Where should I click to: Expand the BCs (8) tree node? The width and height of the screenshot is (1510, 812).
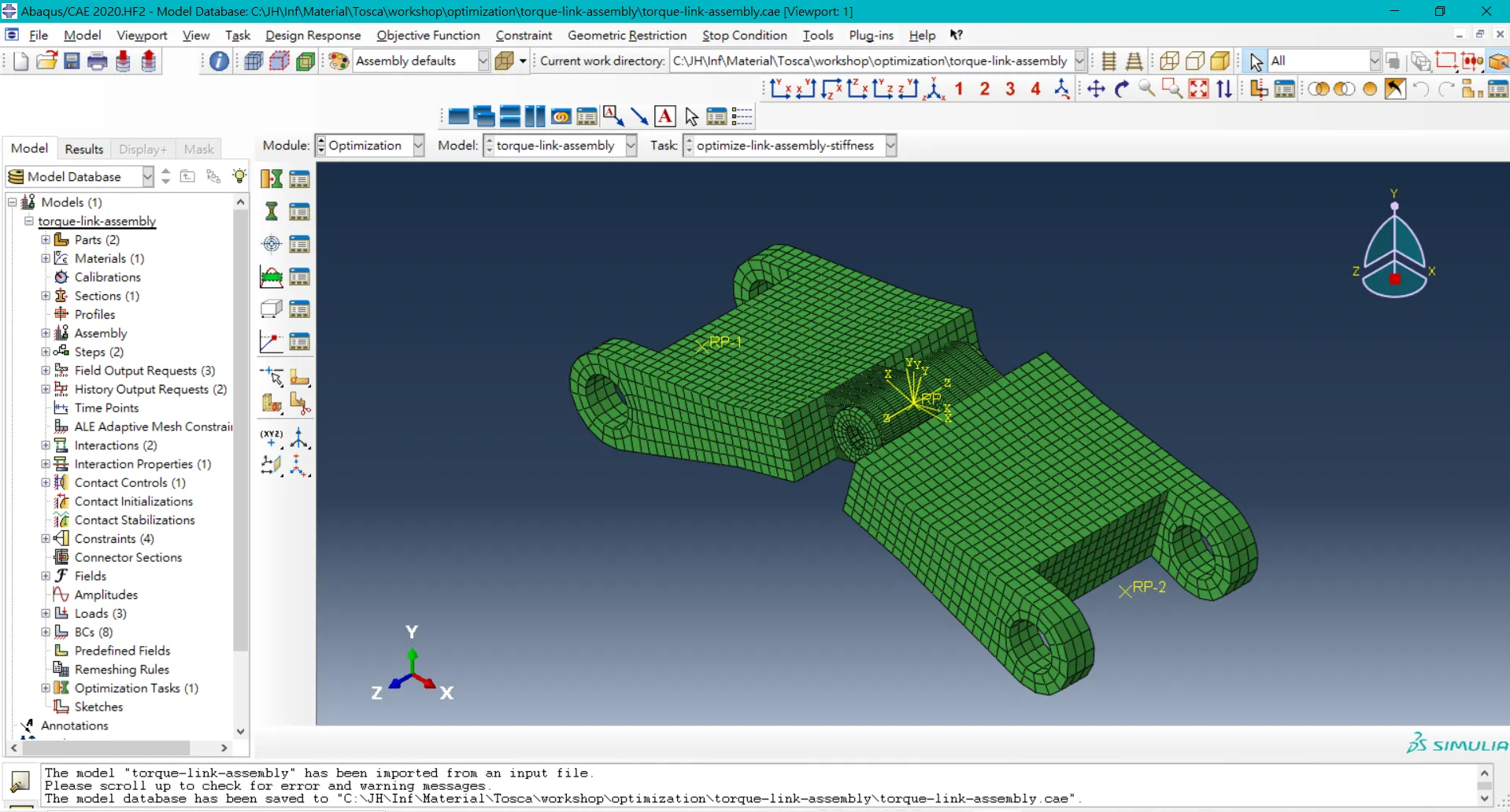[46, 633]
